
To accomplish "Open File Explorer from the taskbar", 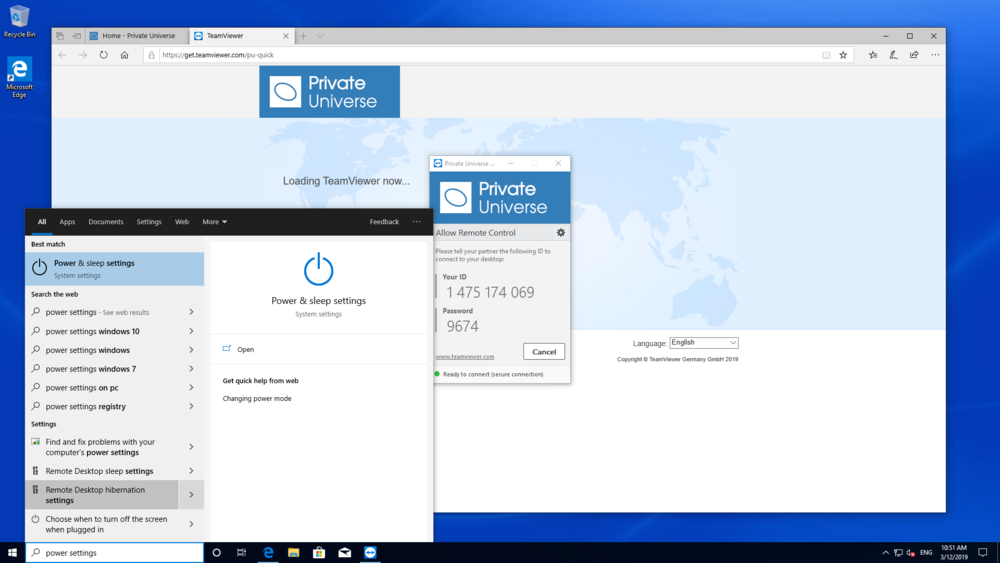I will [x=294, y=552].
